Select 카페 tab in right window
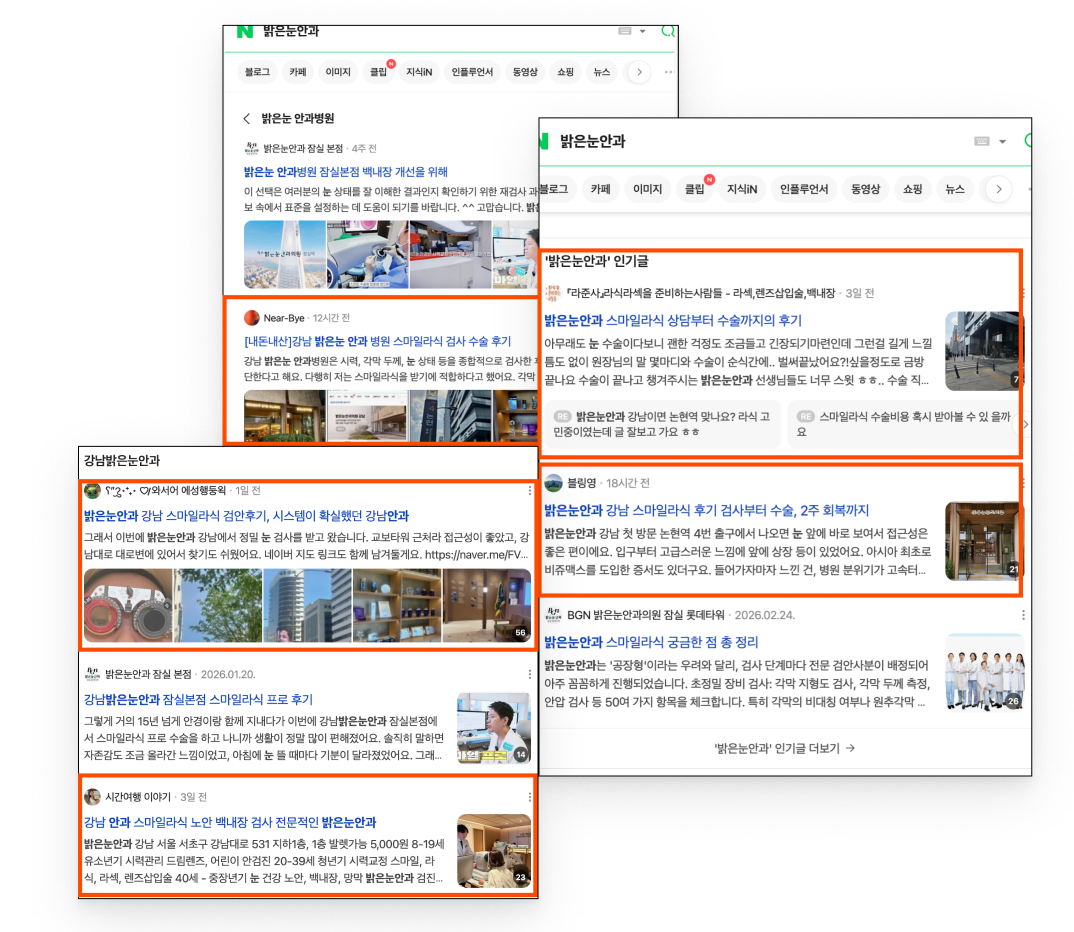The width and height of the screenshot is (1074, 932). [601, 190]
